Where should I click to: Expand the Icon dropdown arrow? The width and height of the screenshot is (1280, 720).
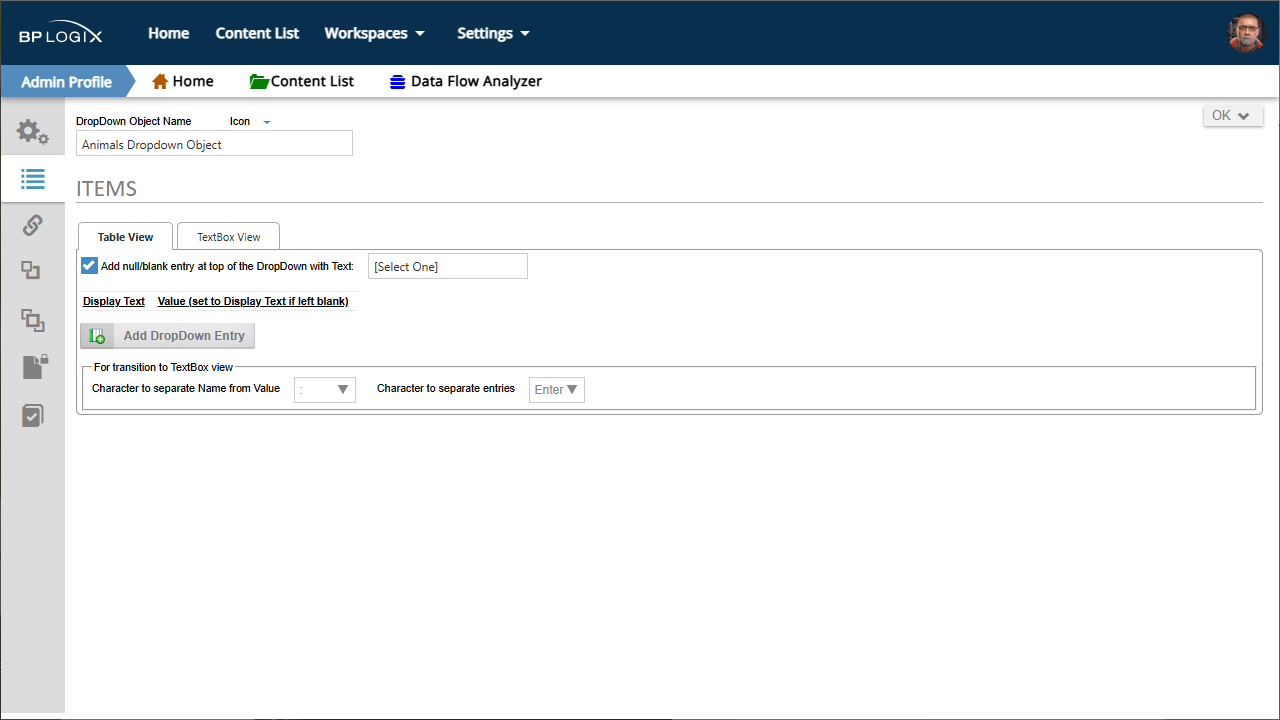[267, 122]
